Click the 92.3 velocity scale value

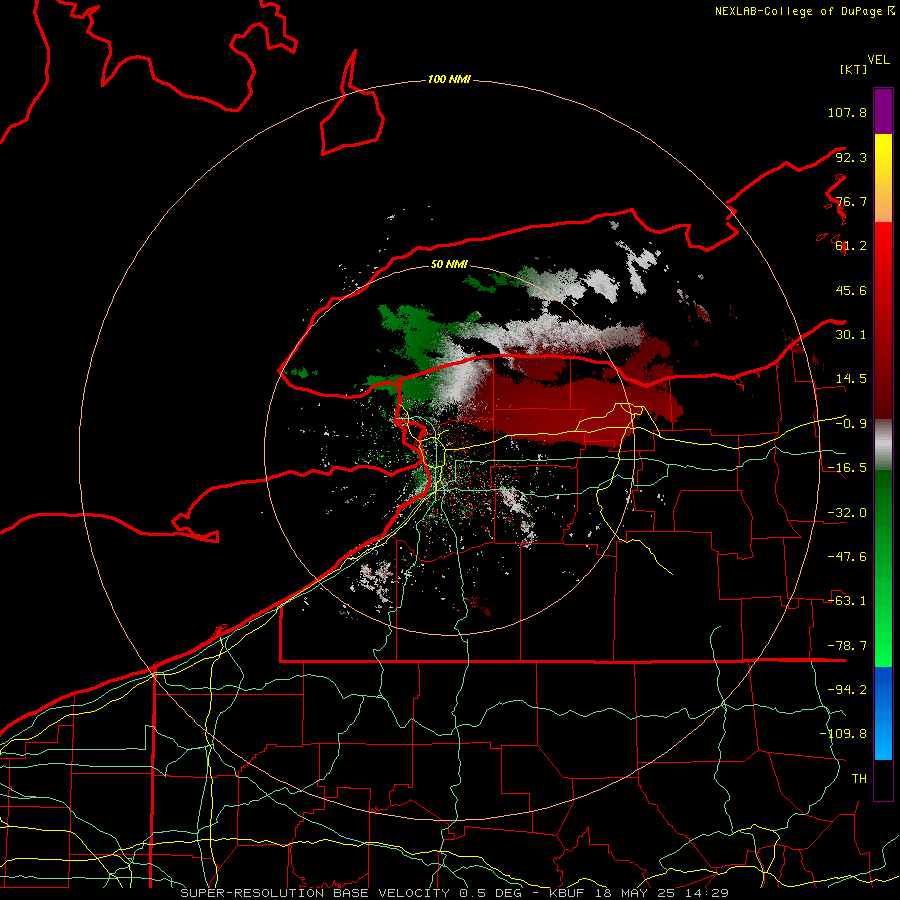(851, 157)
